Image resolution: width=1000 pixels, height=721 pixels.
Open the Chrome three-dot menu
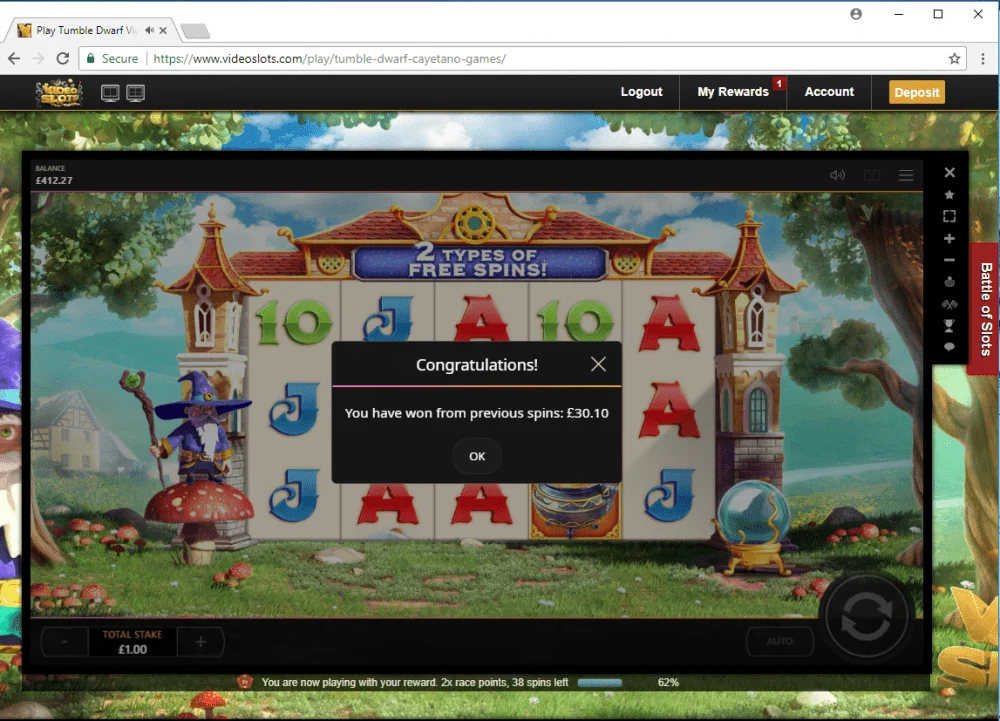(x=983, y=59)
